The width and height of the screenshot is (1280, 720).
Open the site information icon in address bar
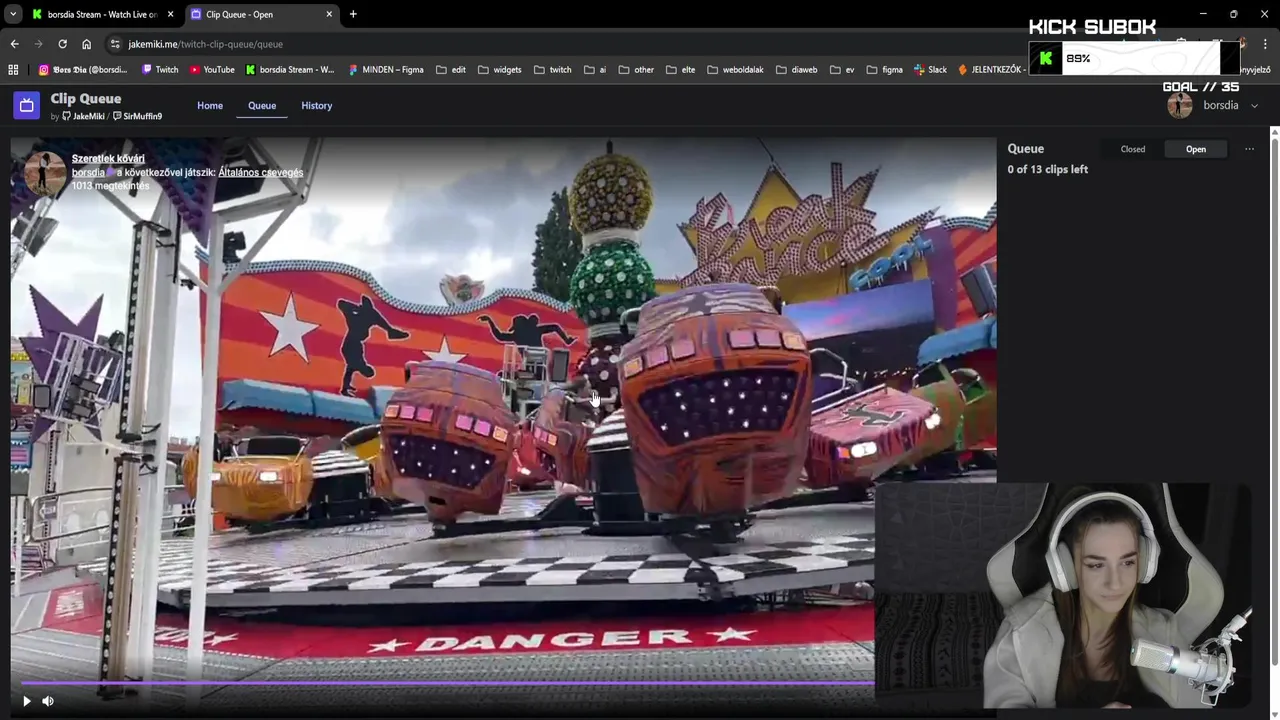[115, 44]
